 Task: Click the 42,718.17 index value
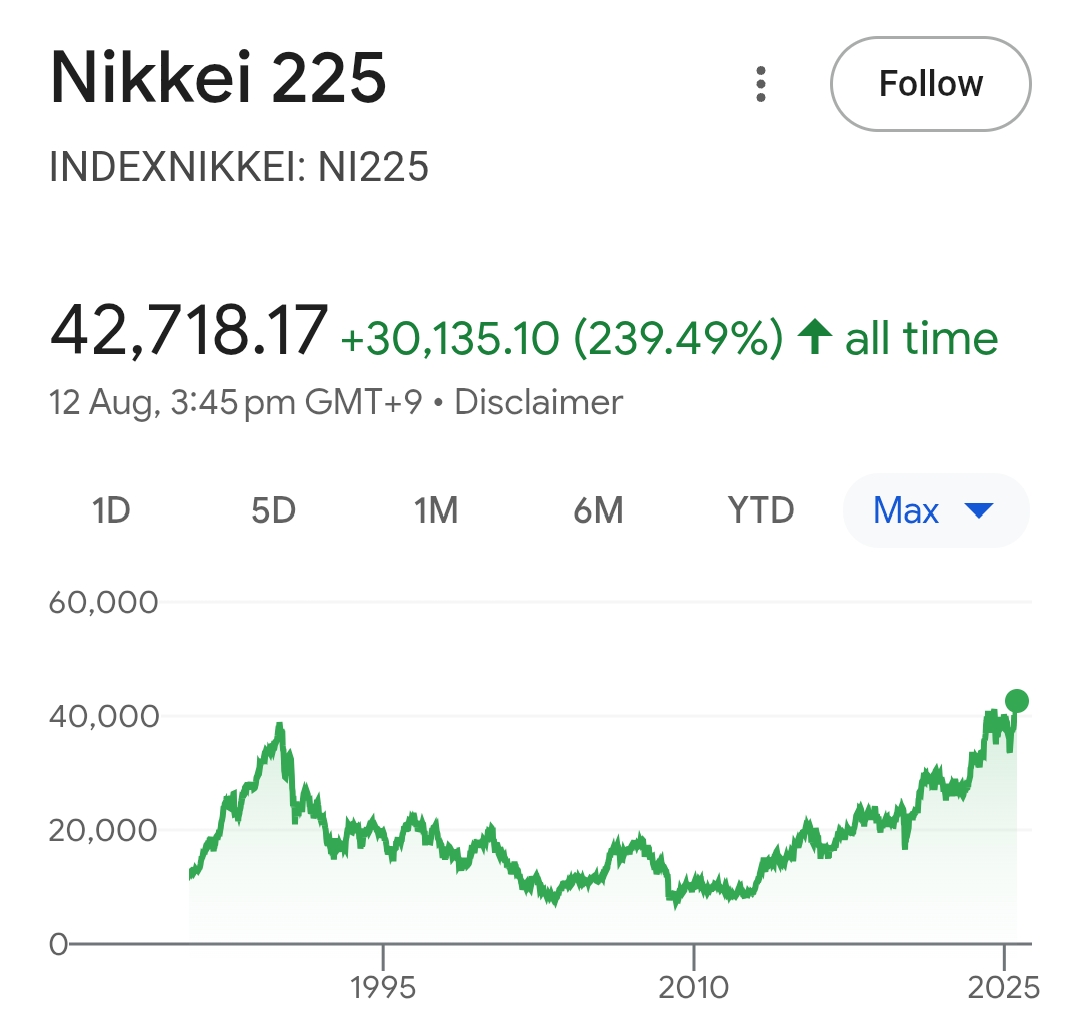tap(189, 331)
